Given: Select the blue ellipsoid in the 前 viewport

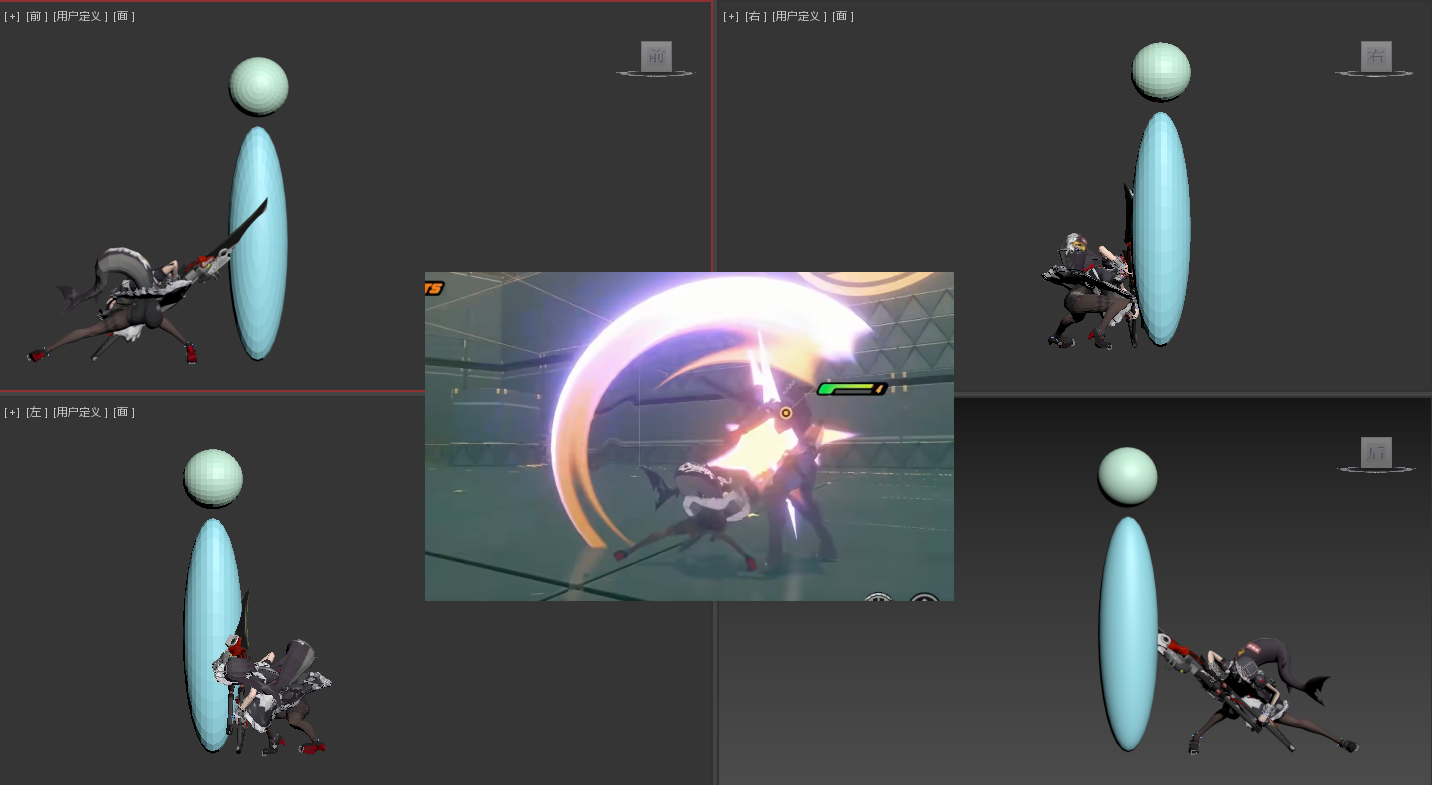Looking at the screenshot, I should tap(258, 243).
